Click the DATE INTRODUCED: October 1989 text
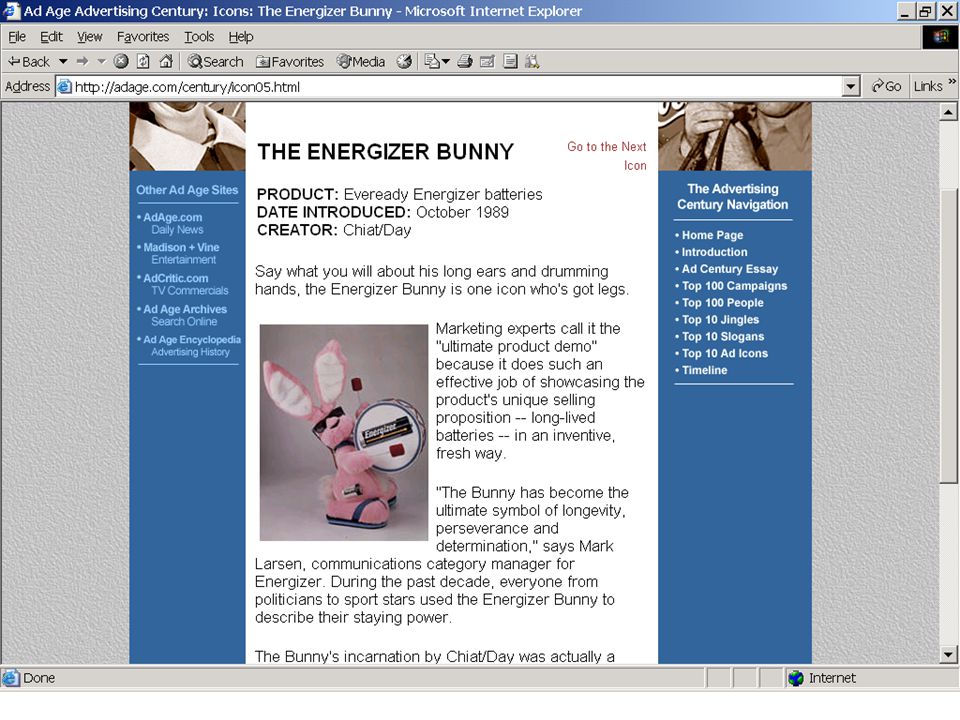The height and width of the screenshot is (720, 960). [383, 212]
